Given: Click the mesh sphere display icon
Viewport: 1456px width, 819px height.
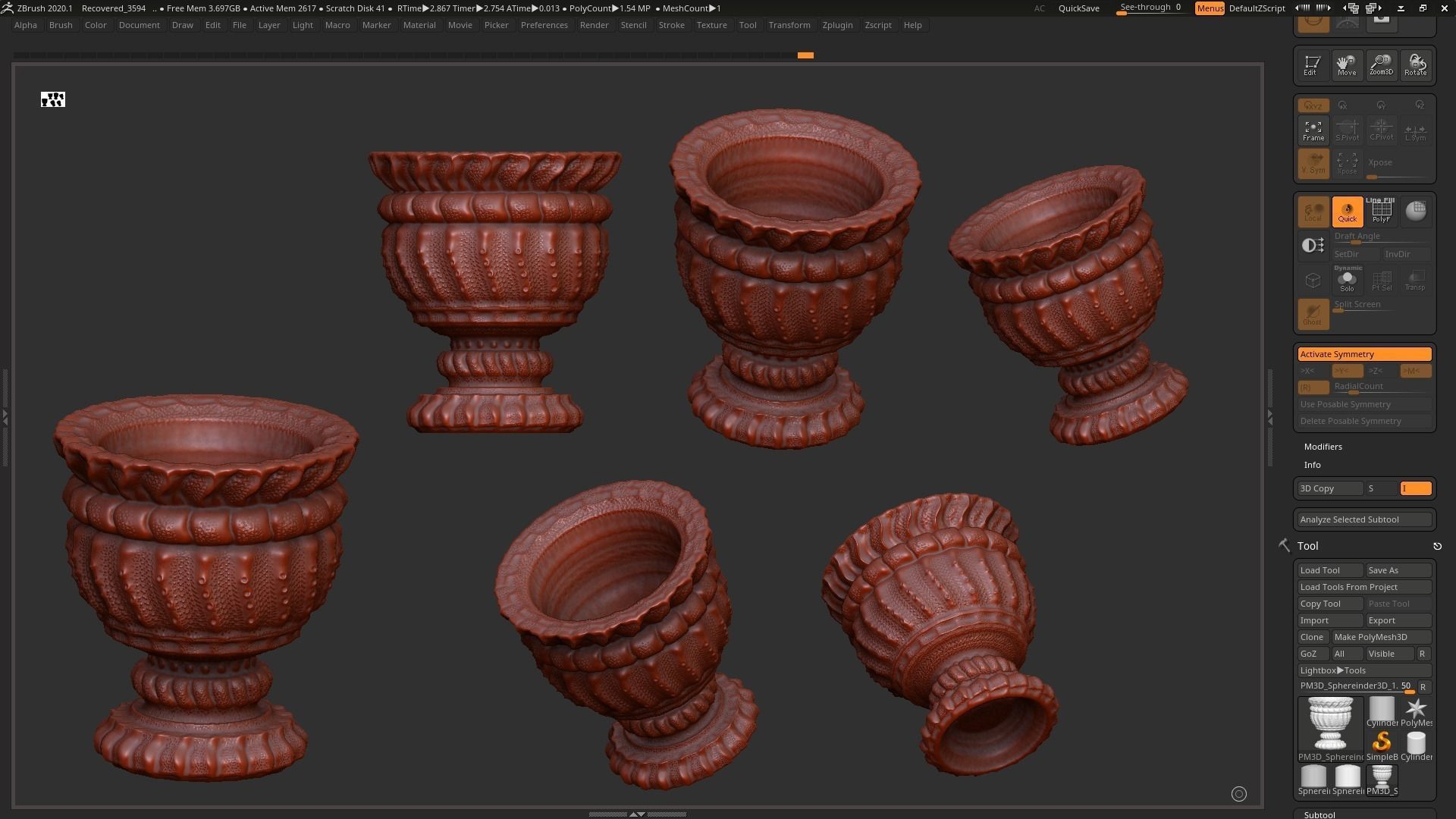Looking at the screenshot, I should click(1415, 211).
